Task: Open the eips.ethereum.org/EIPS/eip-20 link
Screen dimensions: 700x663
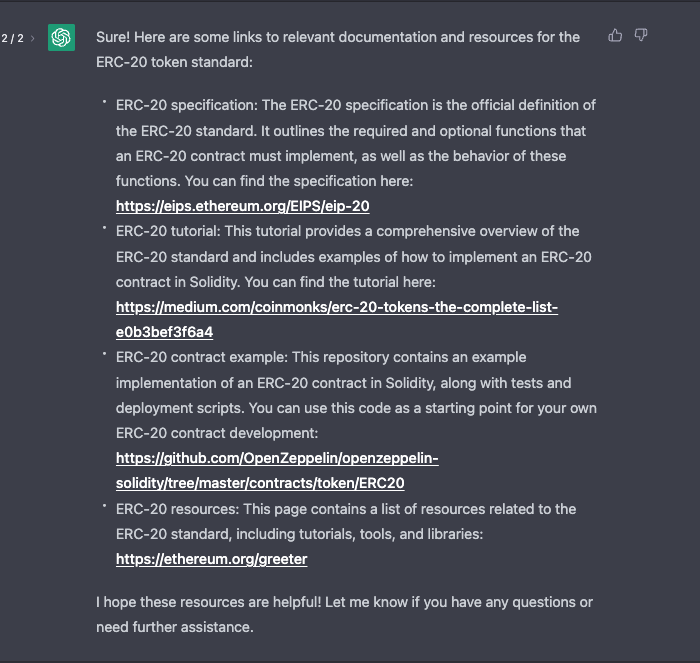Action: tap(242, 206)
